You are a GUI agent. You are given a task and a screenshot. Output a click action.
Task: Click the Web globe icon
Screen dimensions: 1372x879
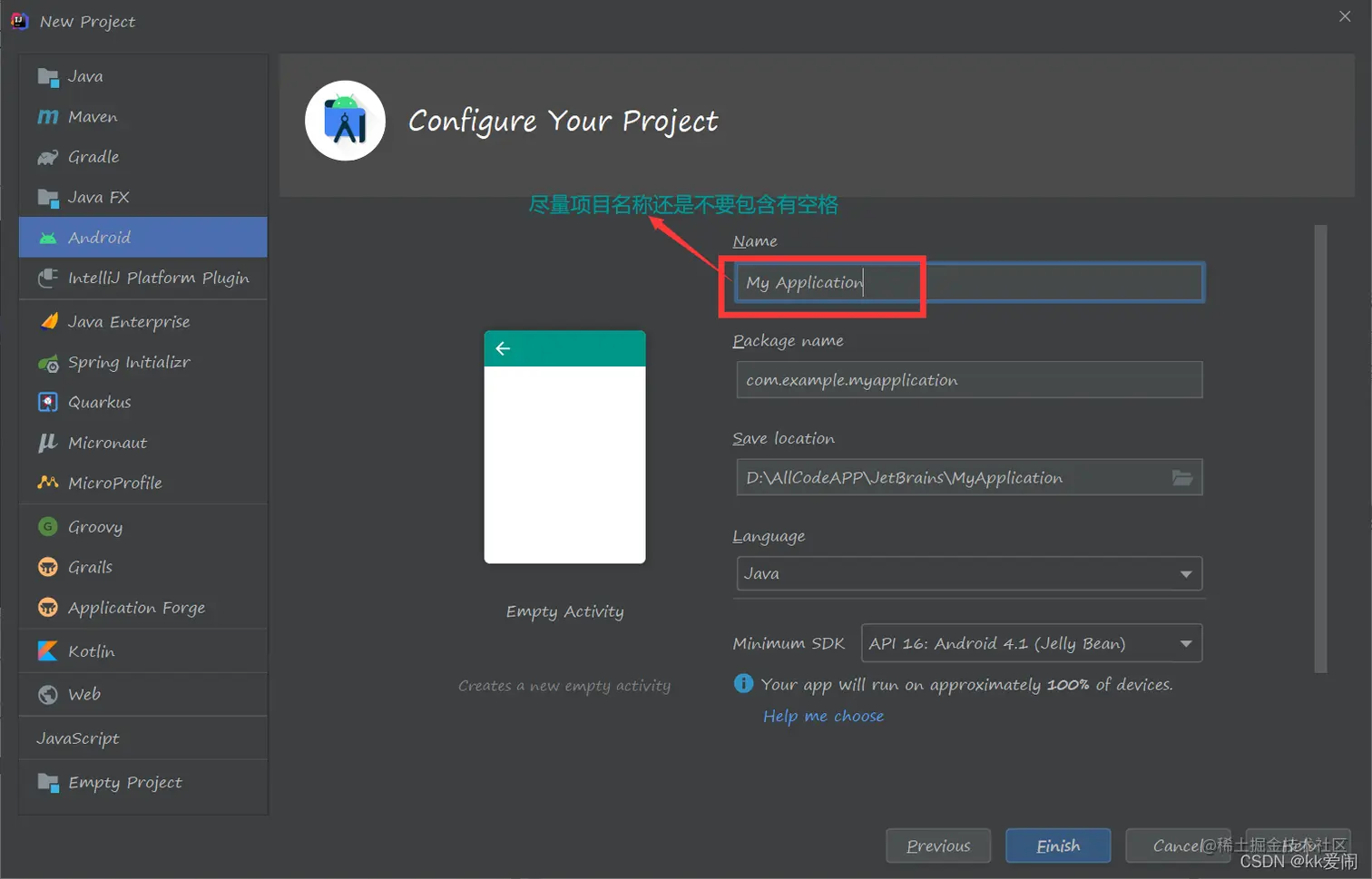click(48, 694)
